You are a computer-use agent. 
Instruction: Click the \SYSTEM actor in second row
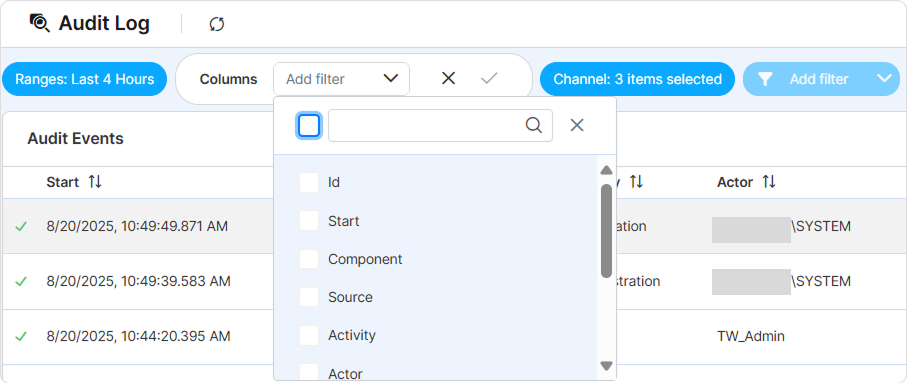(x=821, y=281)
